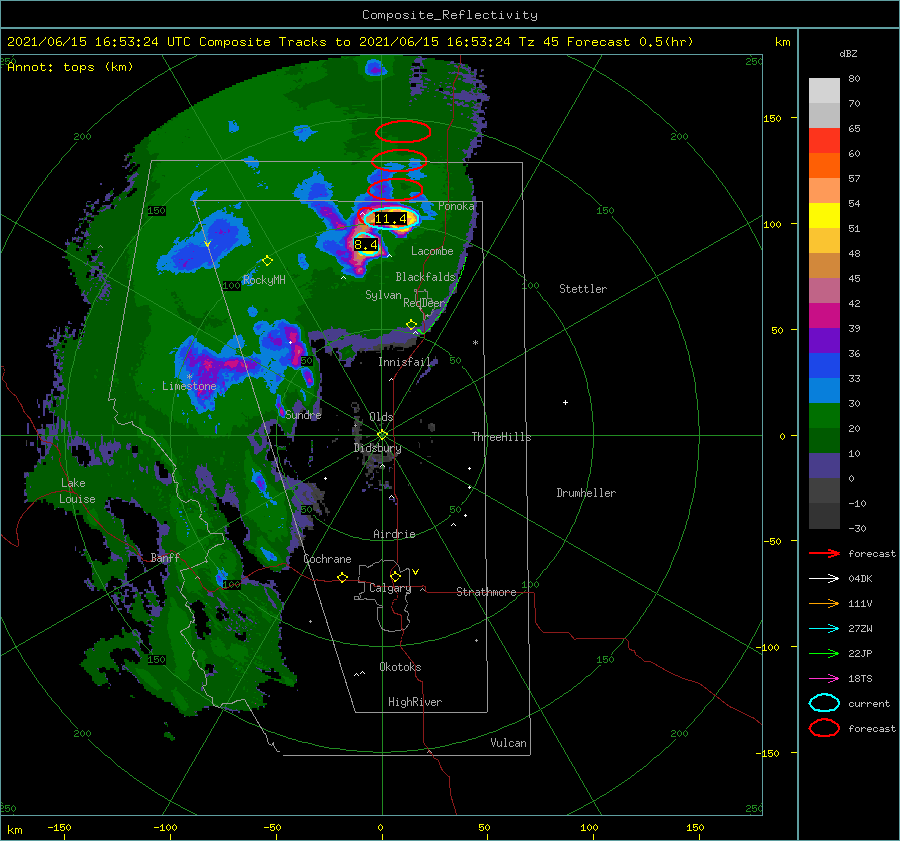
Task: Click the cyan 27ZW arrow legend icon
Action: point(824,629)
